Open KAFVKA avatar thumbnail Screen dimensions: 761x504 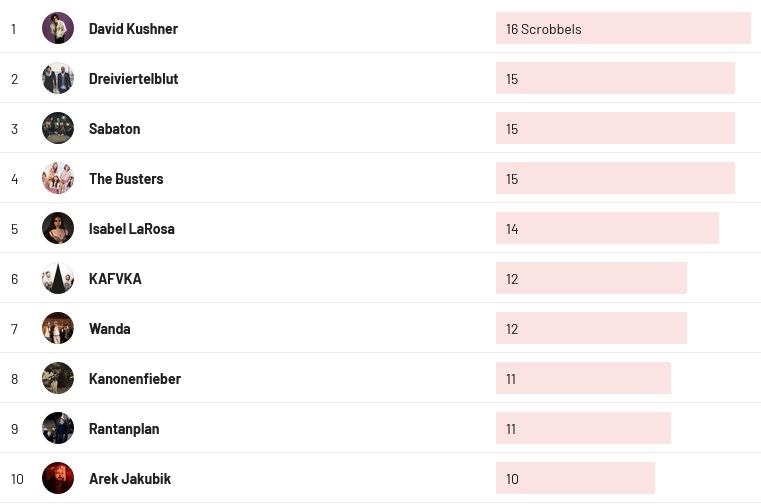coord(58,278)
